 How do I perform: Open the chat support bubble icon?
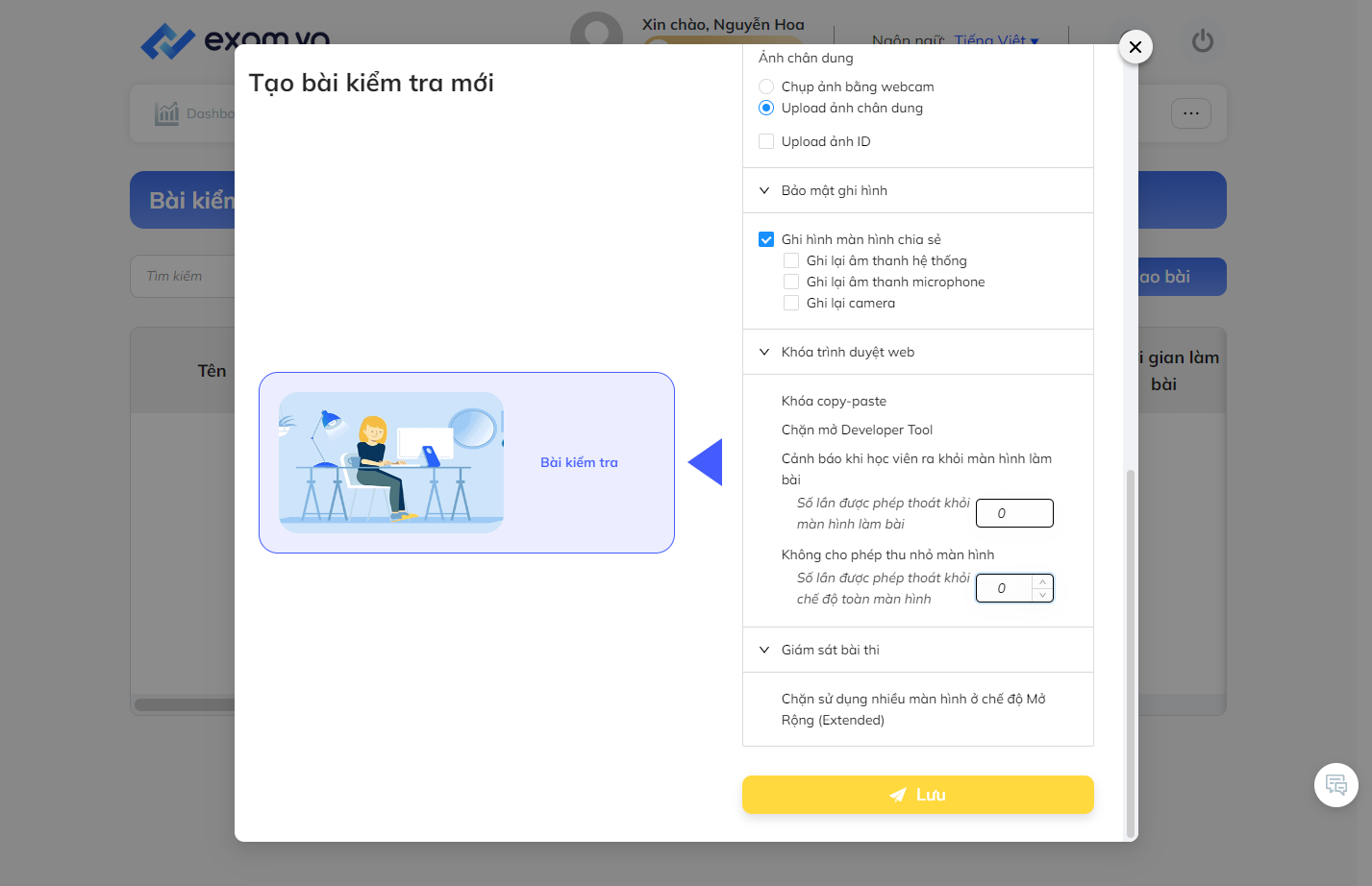click(1336, 784)
